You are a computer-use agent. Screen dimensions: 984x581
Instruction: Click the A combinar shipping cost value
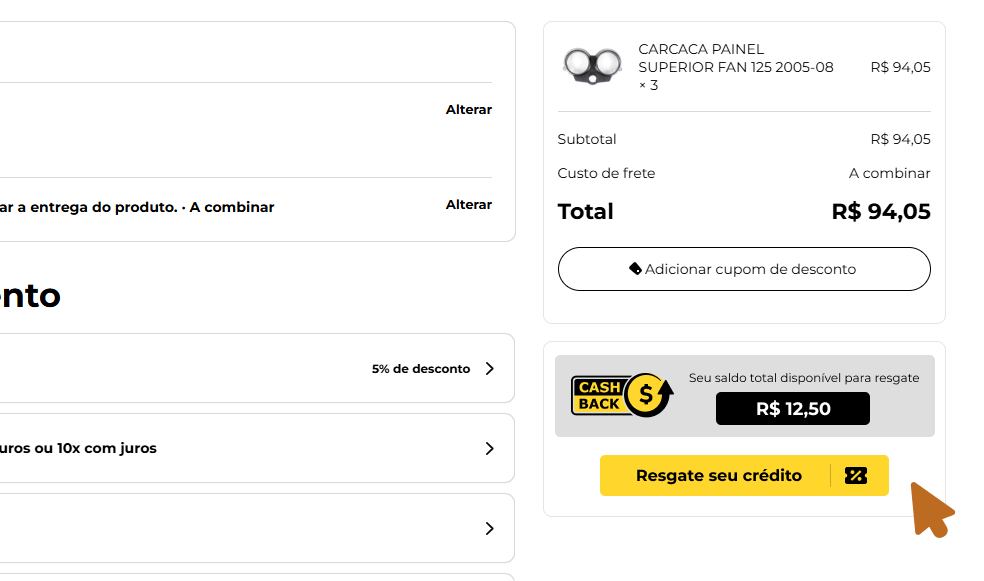(x=889, y=173)
